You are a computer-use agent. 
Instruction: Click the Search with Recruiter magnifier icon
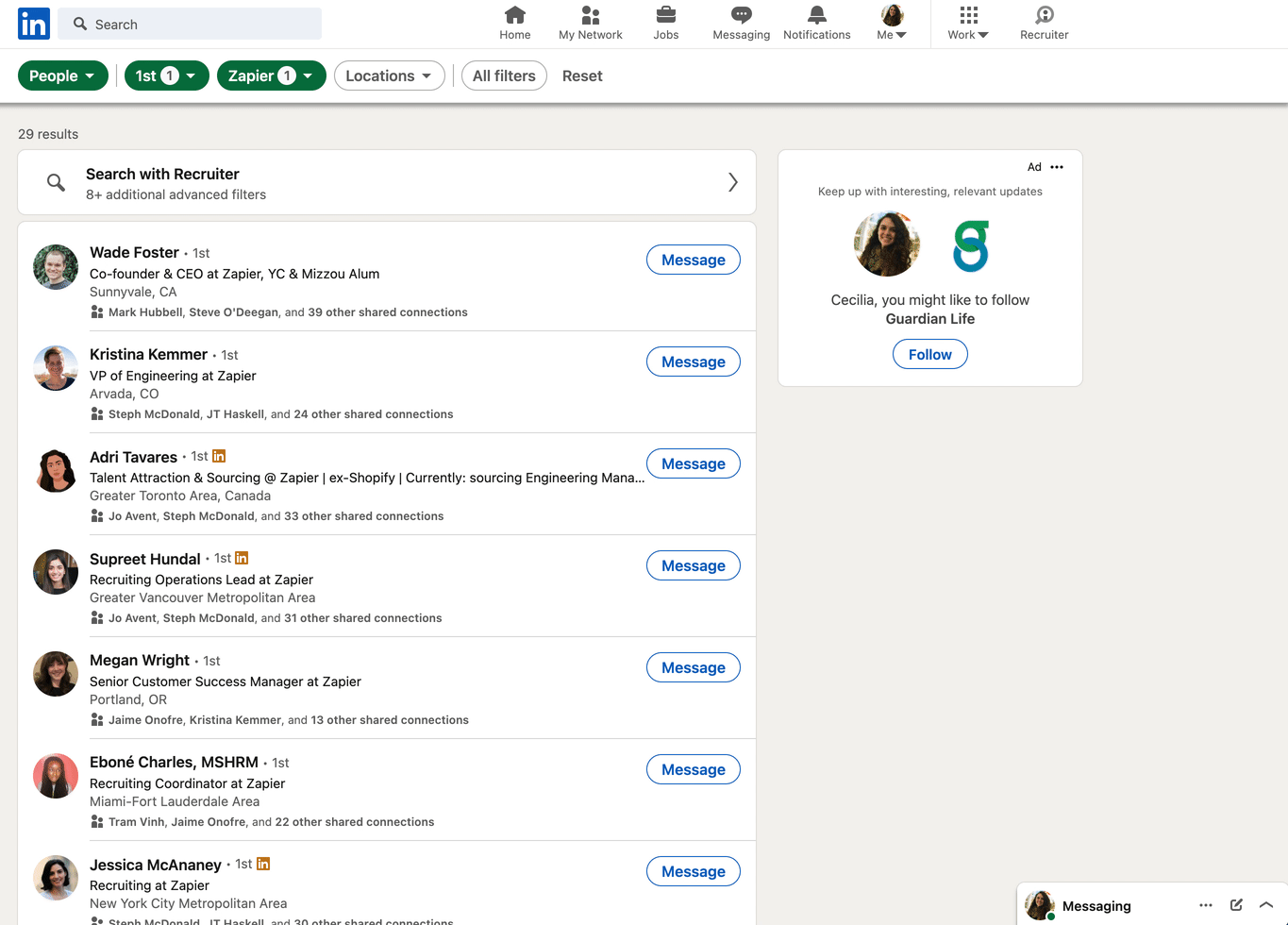click(x=57, y=182)
